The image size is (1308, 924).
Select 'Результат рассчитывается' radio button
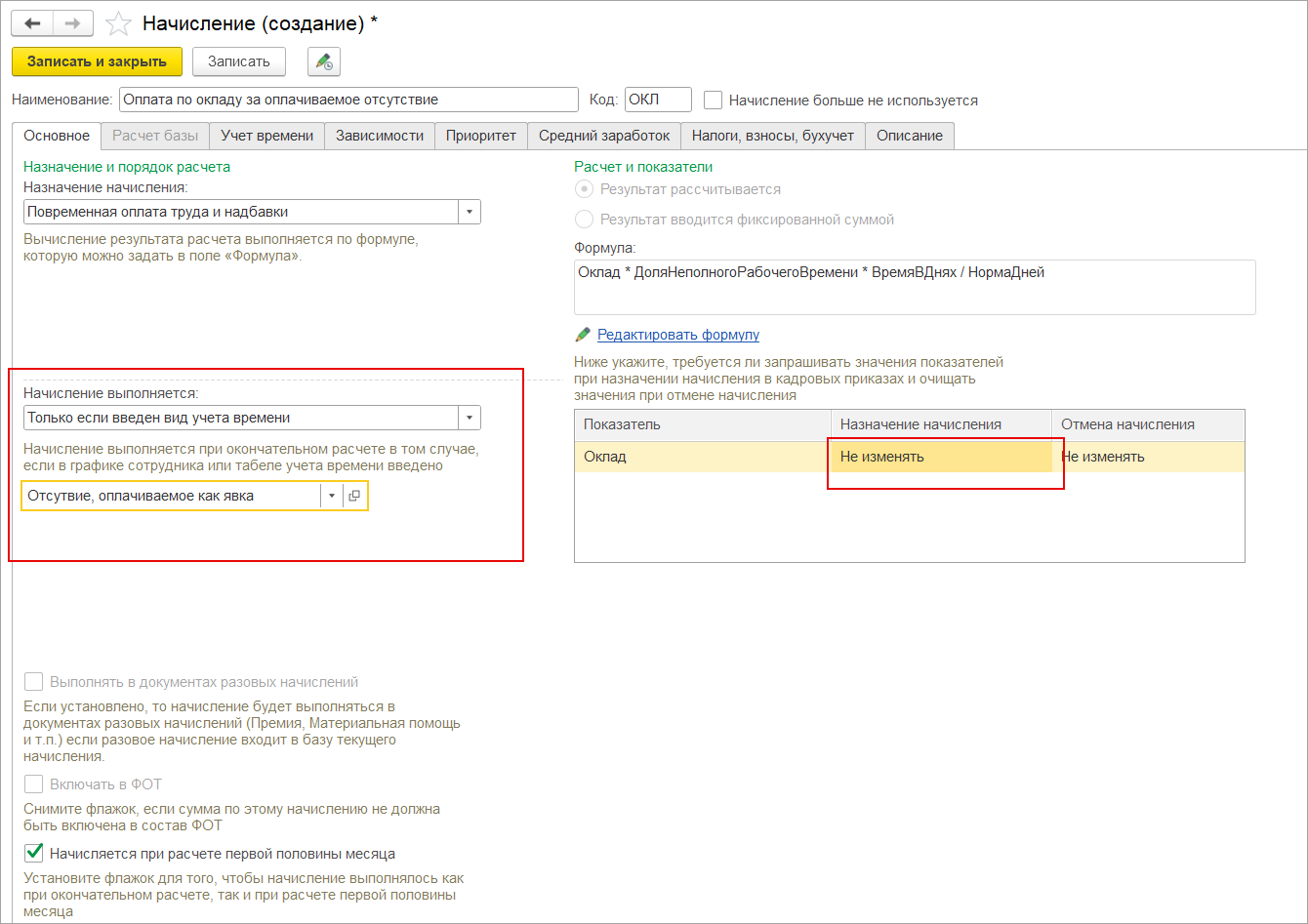point(585,189)
